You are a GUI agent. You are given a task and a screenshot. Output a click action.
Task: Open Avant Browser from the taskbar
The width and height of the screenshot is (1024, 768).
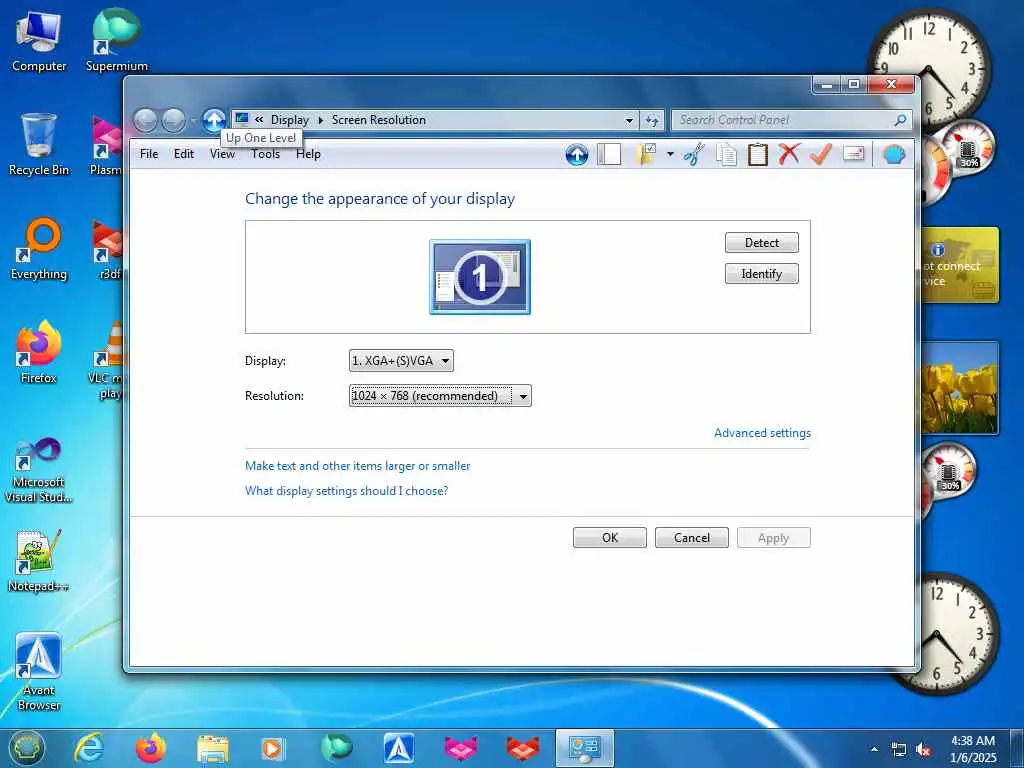[399, 748]
